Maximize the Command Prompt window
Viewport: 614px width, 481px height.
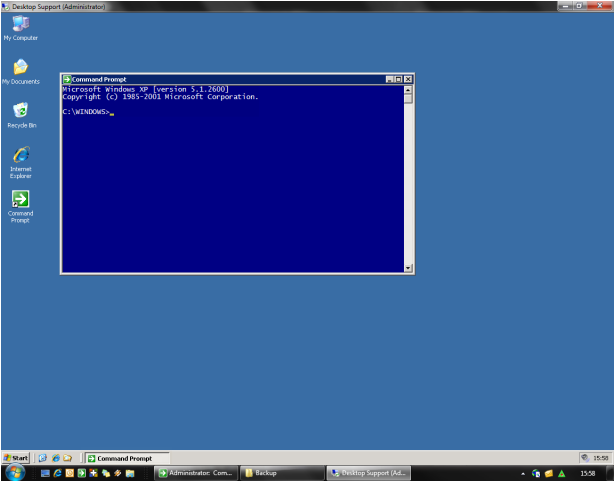coord(398,79)
